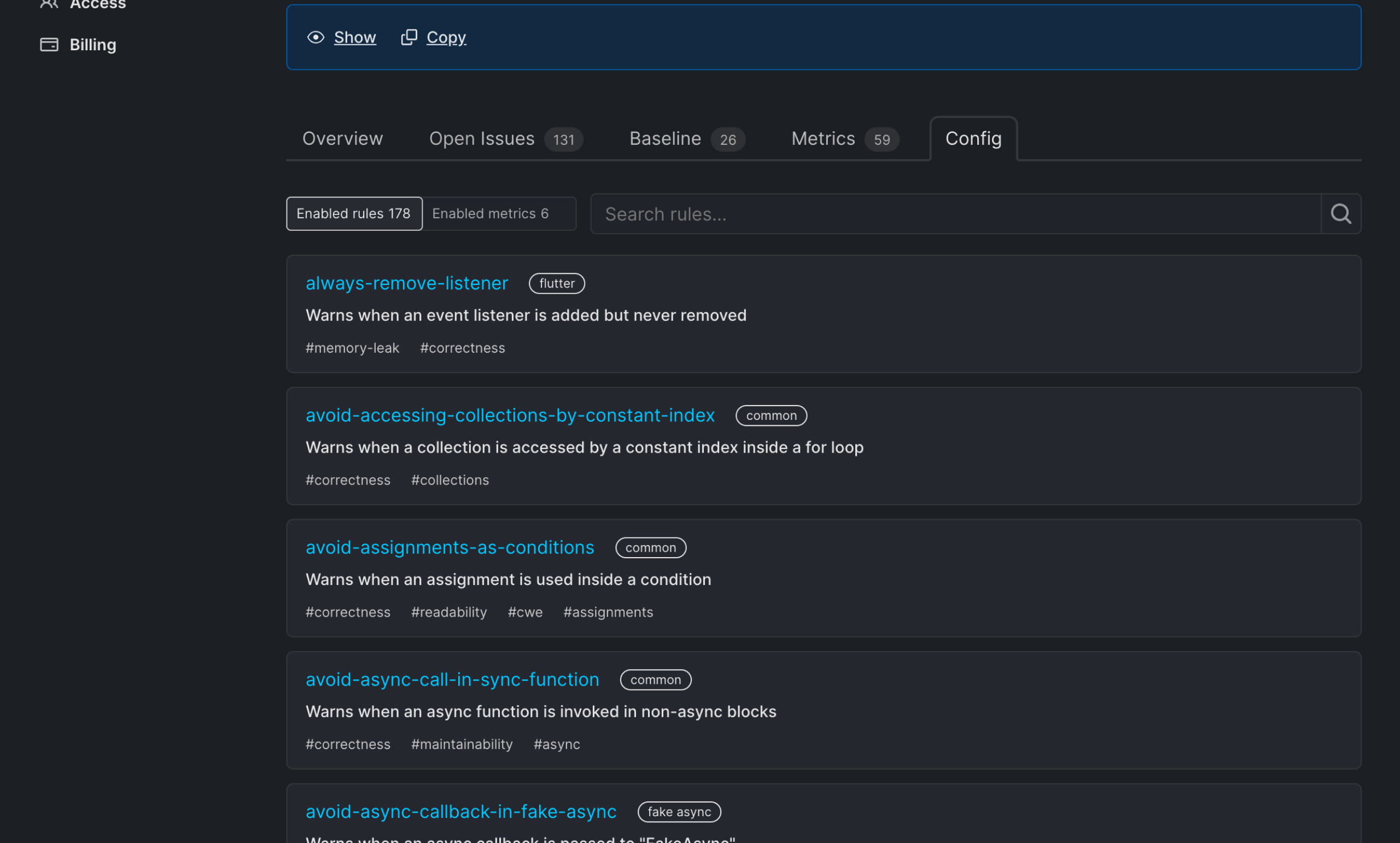Click the #maintainability tag
Image resolution: width=1400 pixels, height=843 pixels.
462,744
